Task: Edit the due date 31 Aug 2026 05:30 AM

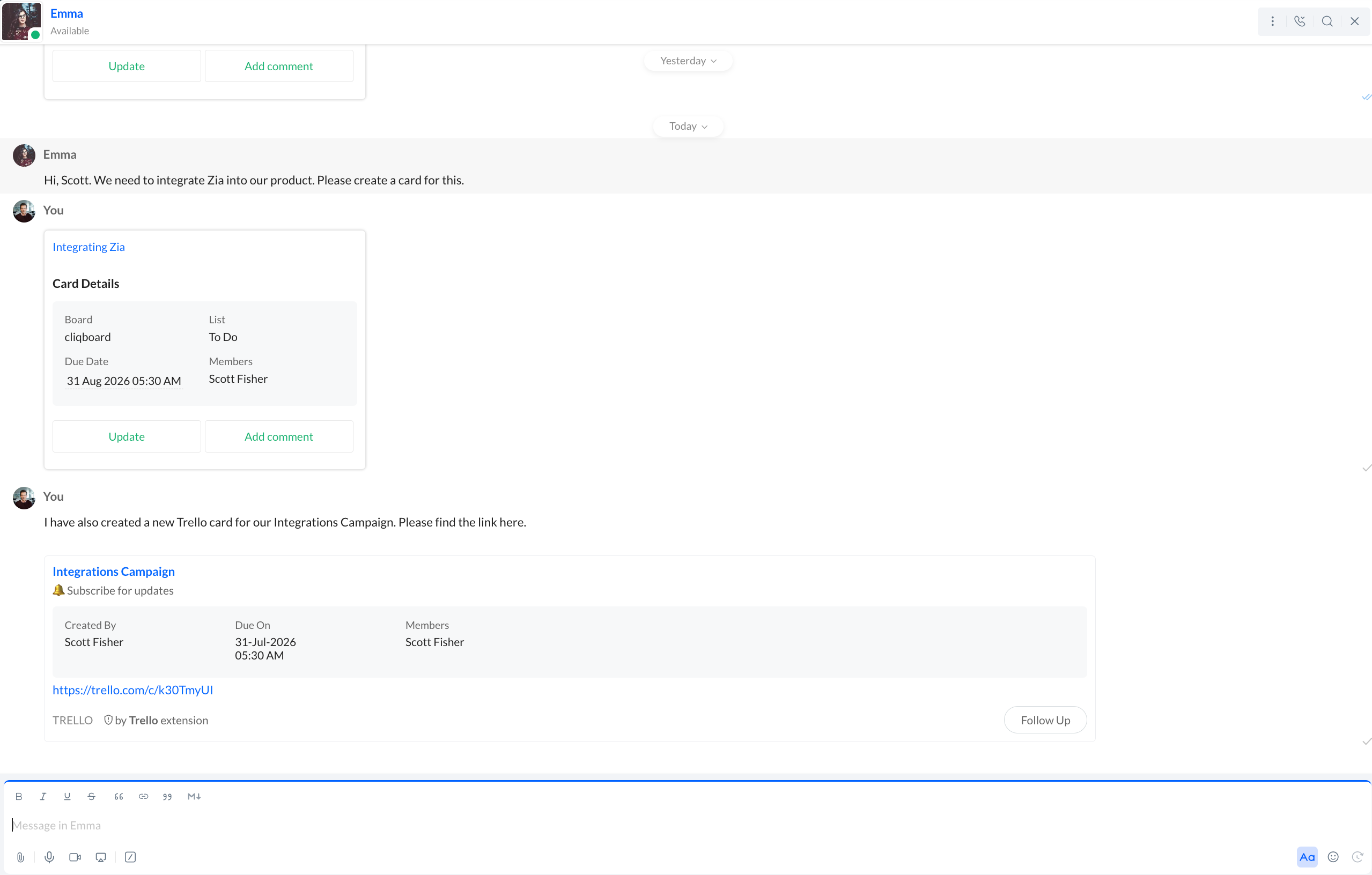Action: (124, 381)
